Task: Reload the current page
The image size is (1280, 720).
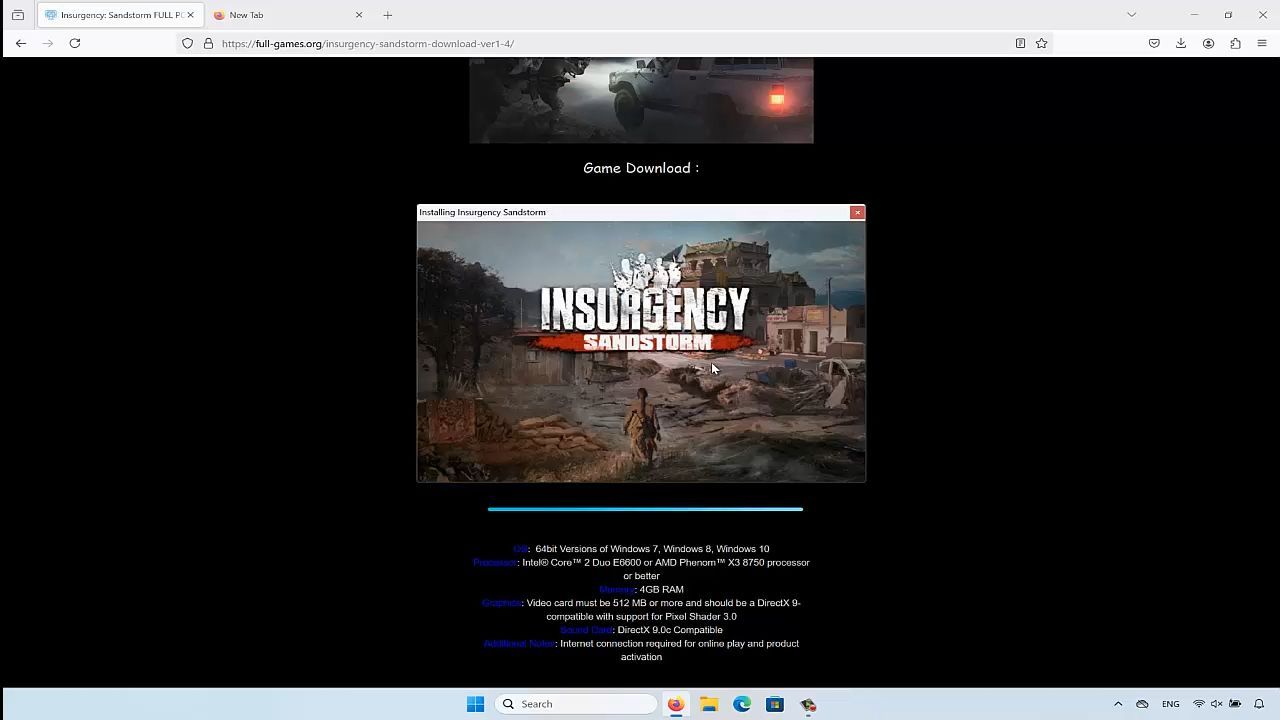Action: coord(74,43)
